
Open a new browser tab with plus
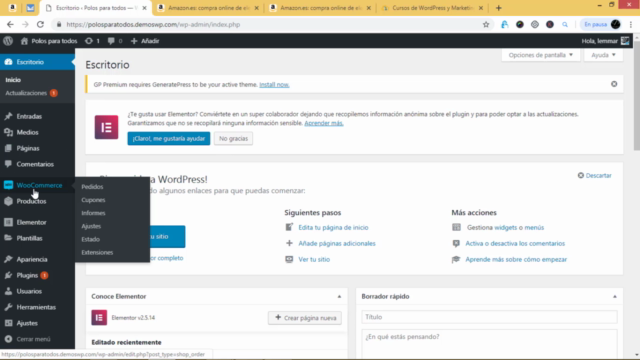point(498,8)
